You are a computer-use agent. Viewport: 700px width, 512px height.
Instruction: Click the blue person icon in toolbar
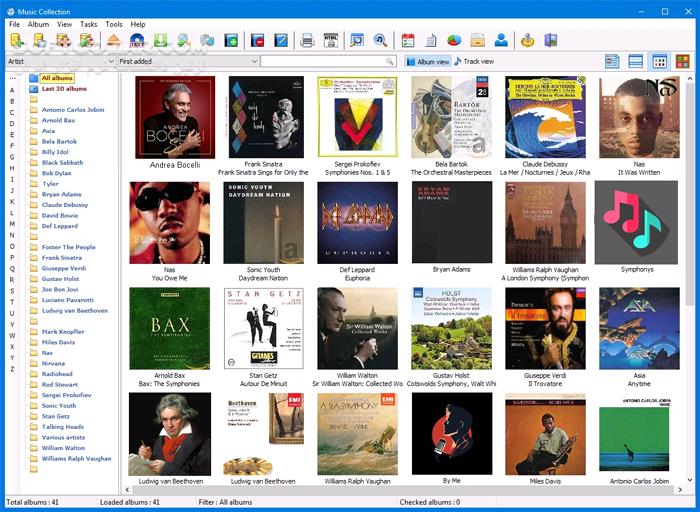[500, 40]
